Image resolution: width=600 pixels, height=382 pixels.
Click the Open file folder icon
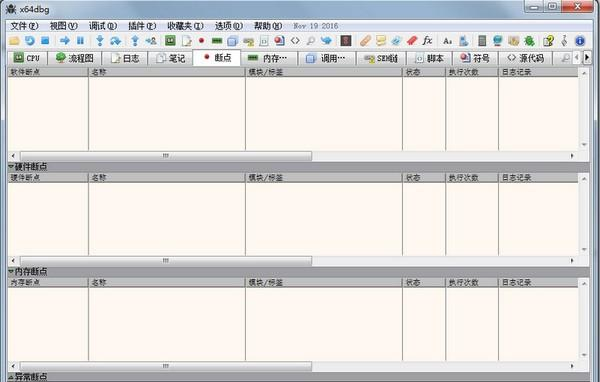14,41
